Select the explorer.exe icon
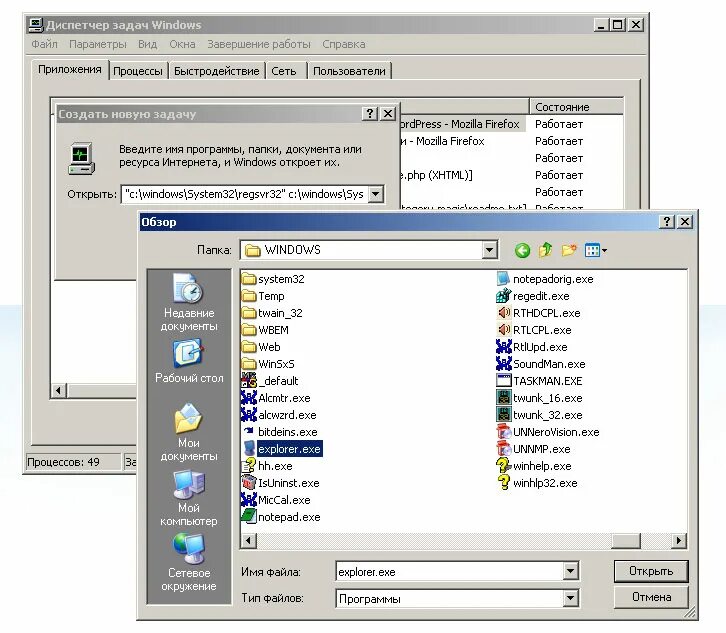 pos(249,449)
